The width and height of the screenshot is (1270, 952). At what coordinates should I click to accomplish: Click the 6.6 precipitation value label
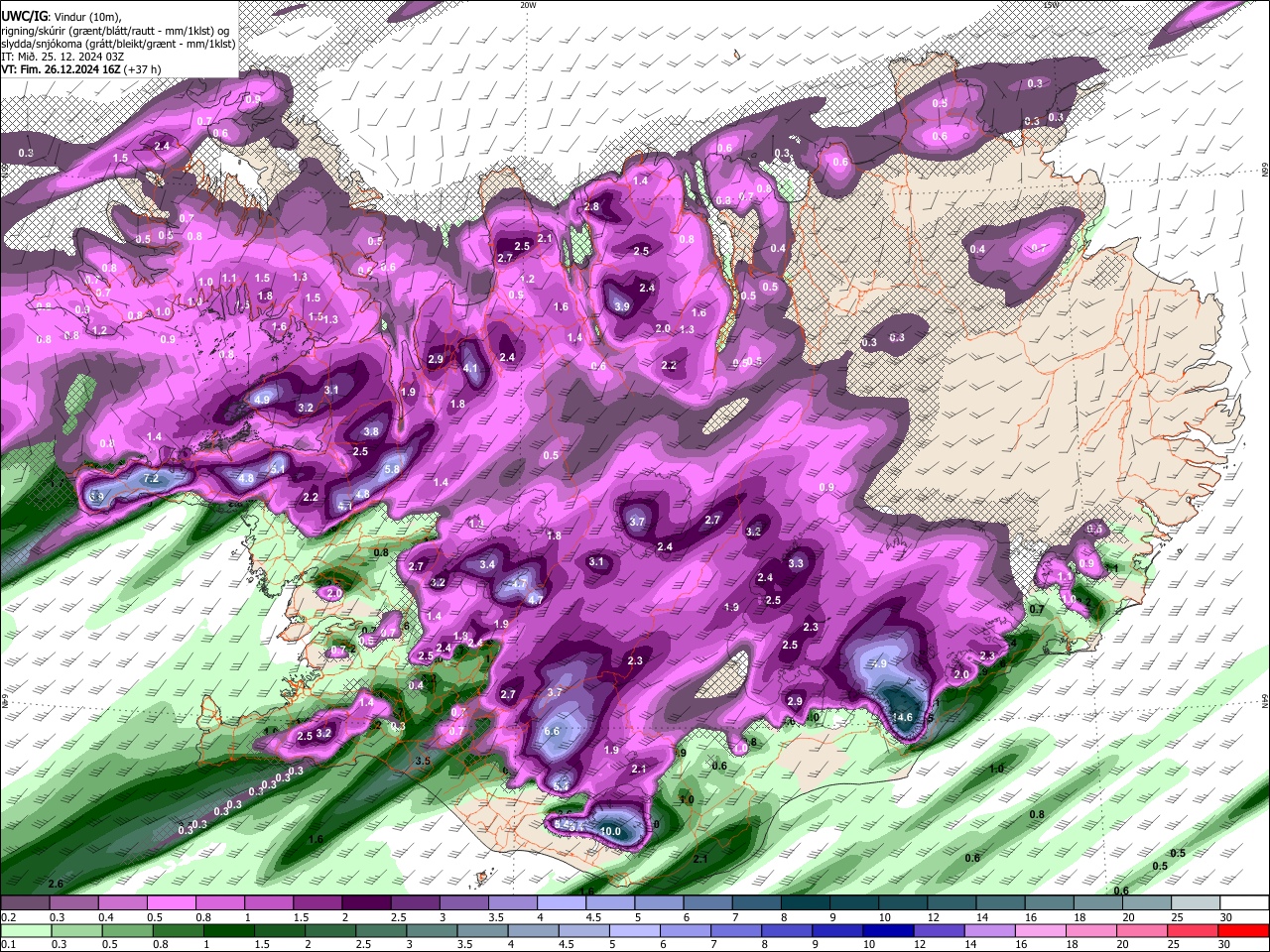[x=553, y=731]
